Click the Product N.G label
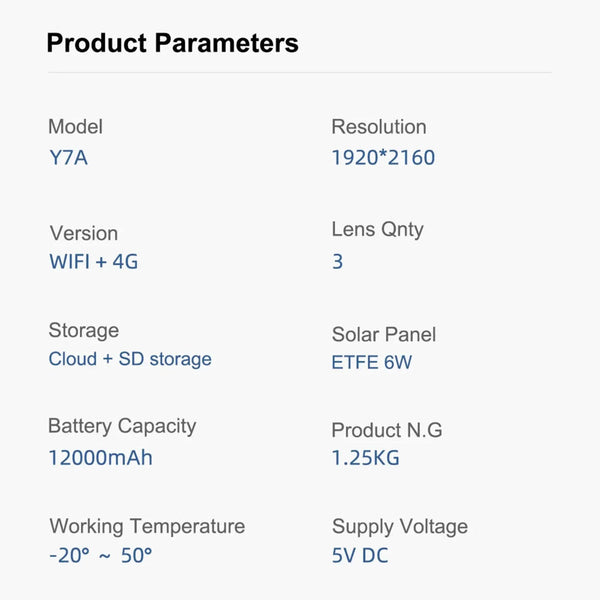This screenshot has width=600, height=600. pyautogui.click(x=386, y=430)
